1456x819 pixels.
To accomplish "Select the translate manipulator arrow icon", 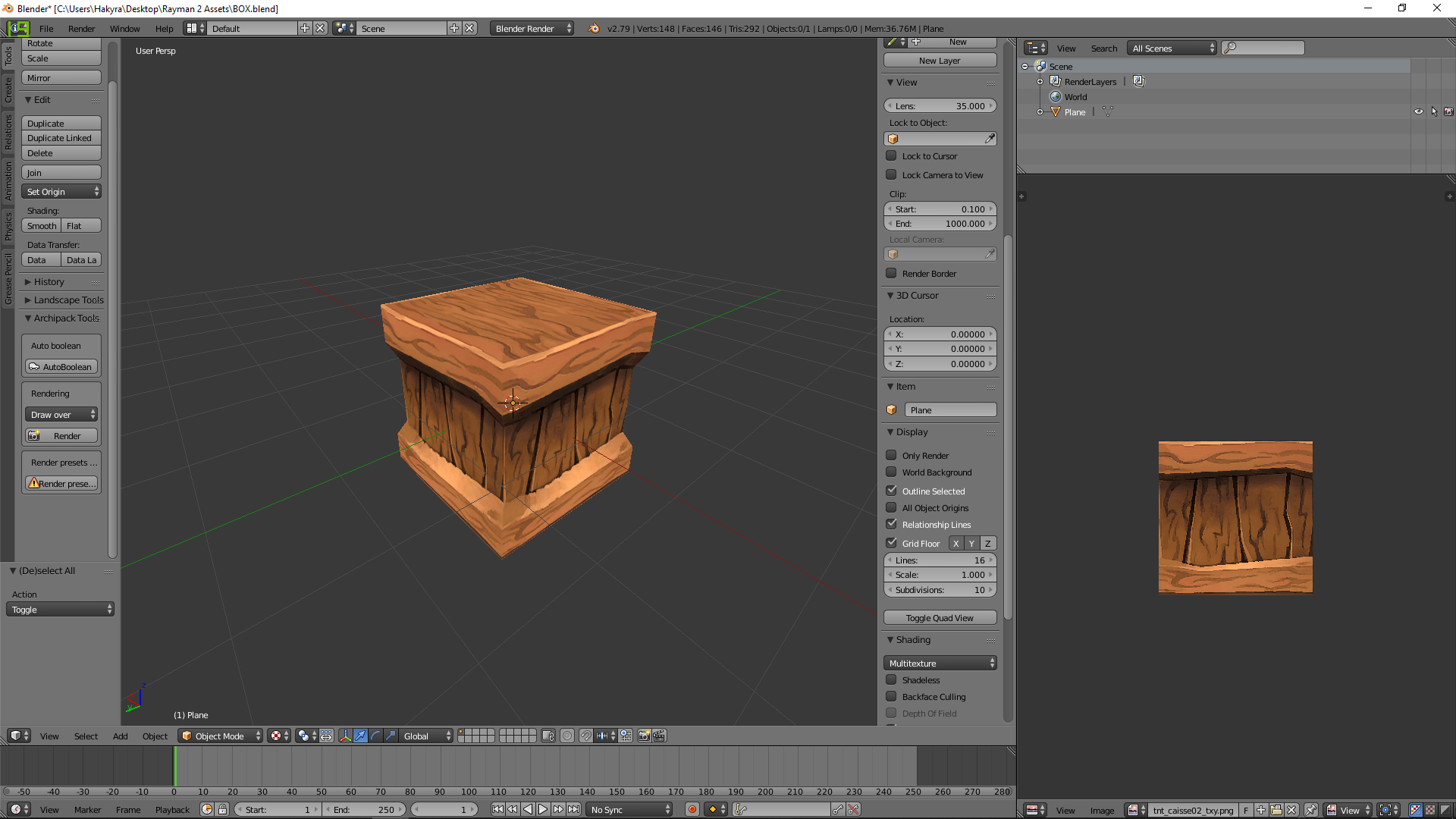I will pos(360,736).
